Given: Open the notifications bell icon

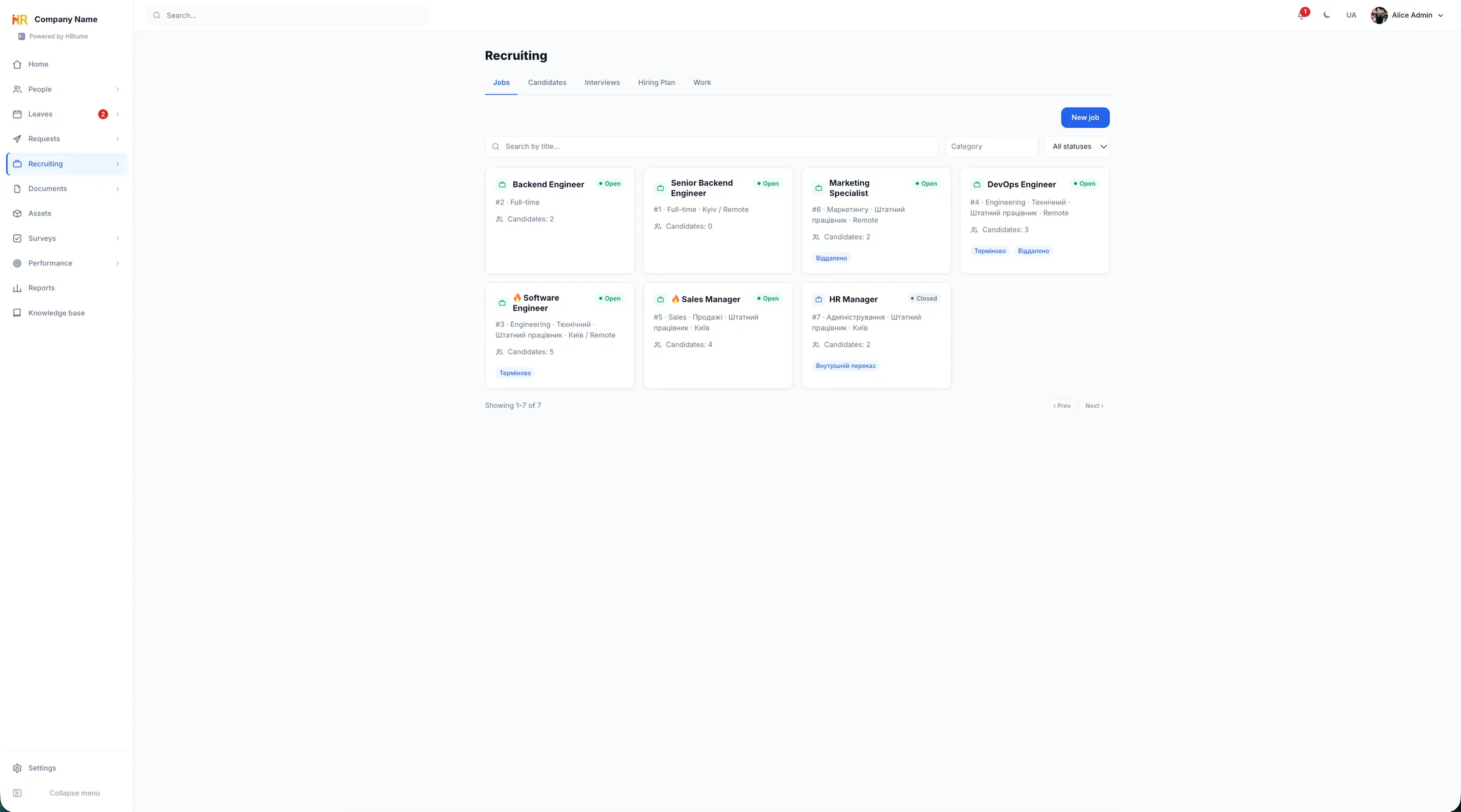Looking at the screenshot, I should (x=1302, y=15).
